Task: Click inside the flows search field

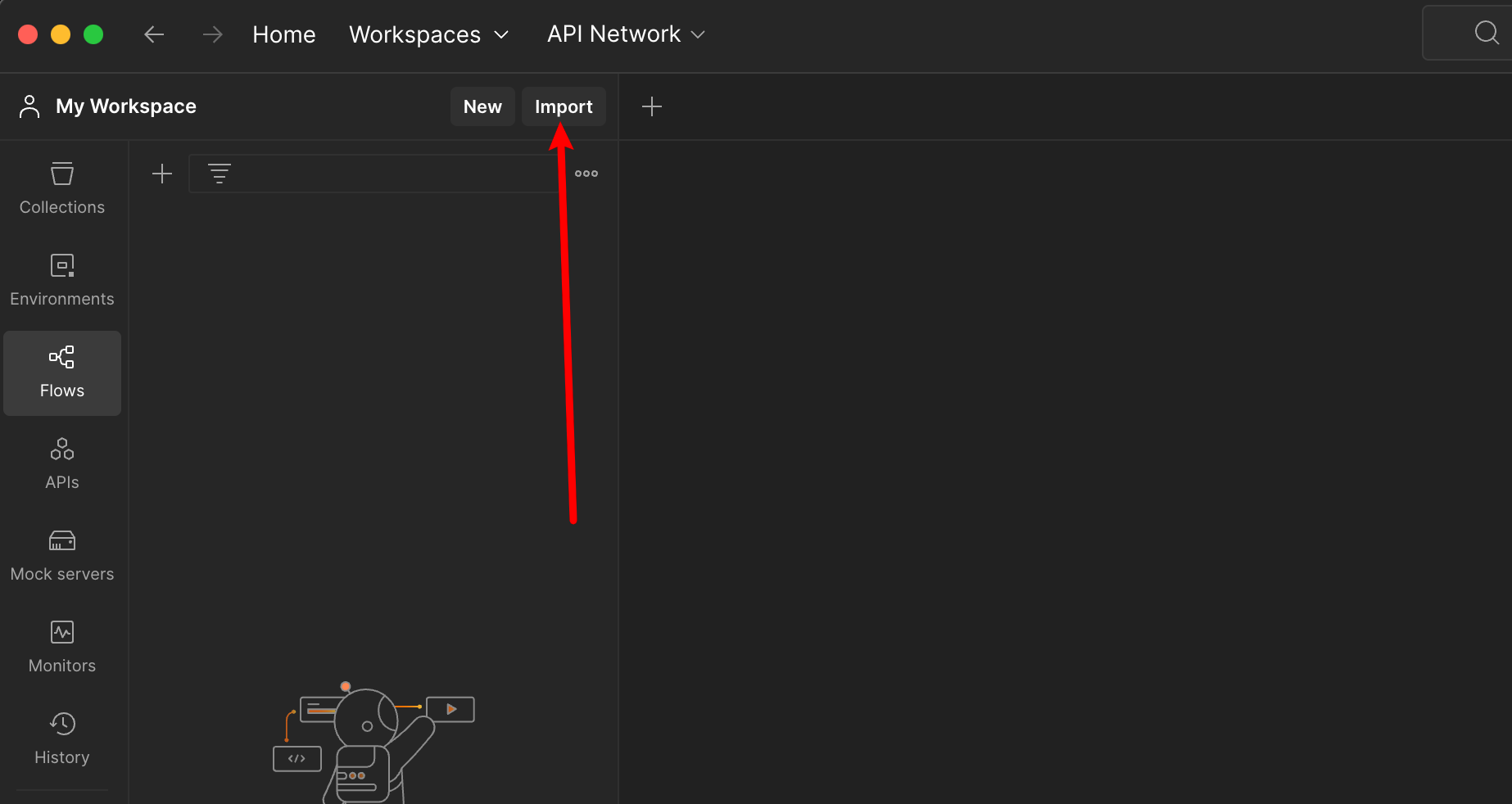Action: [385, 173]
